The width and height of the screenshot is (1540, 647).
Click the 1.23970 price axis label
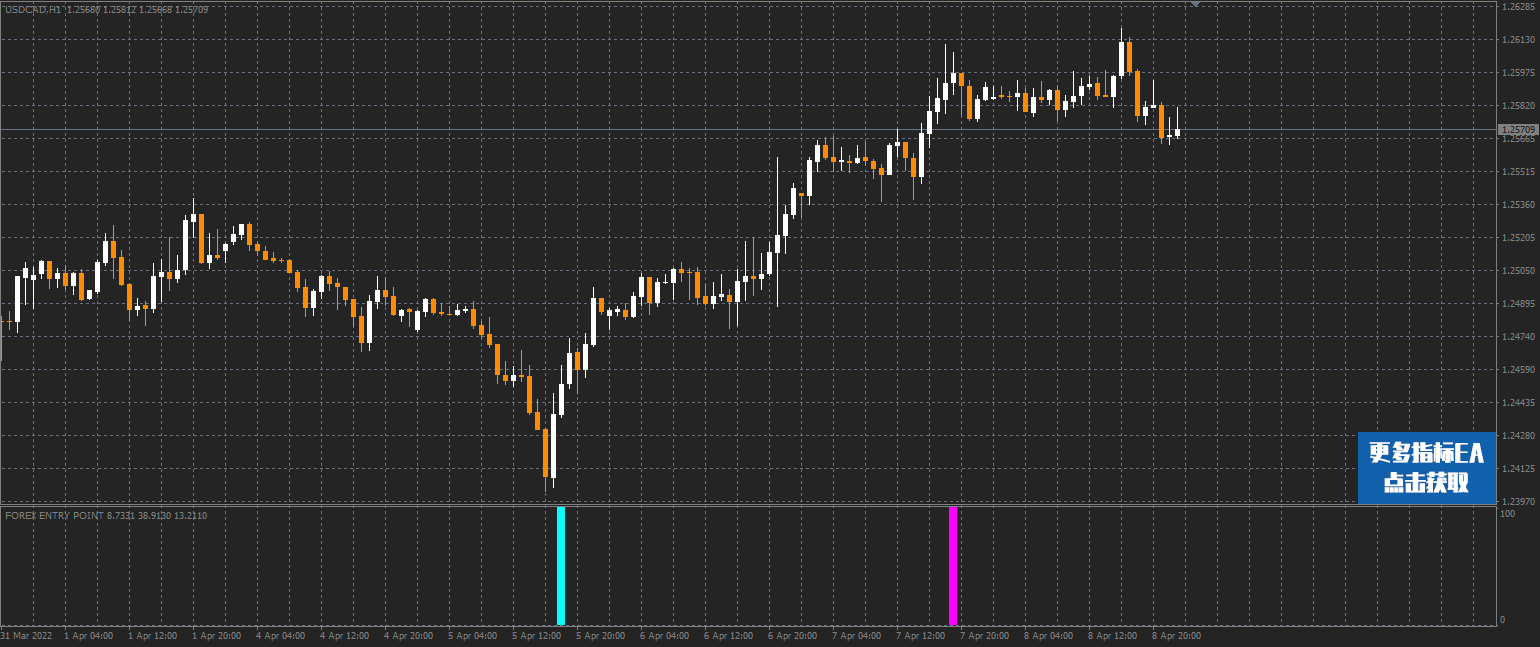click(1517, 501)
